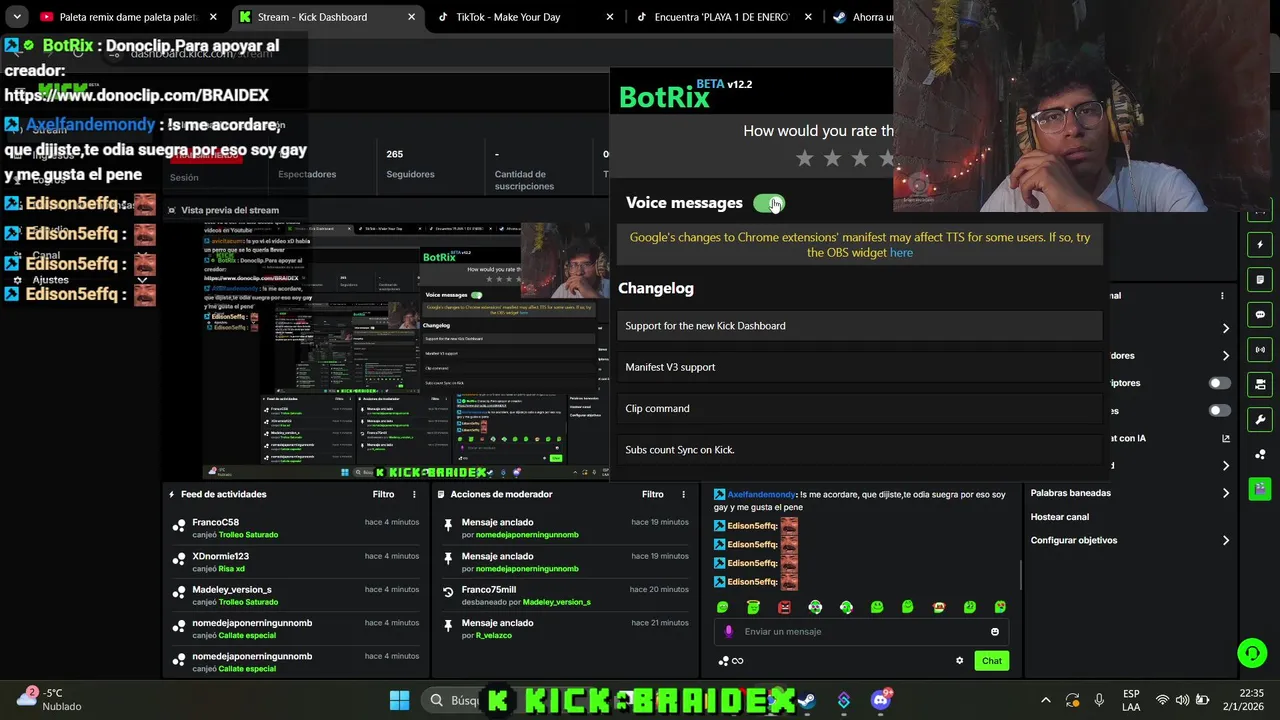
Task: Open the lightning bolt quick actions icon
Action: (1260, 245)
